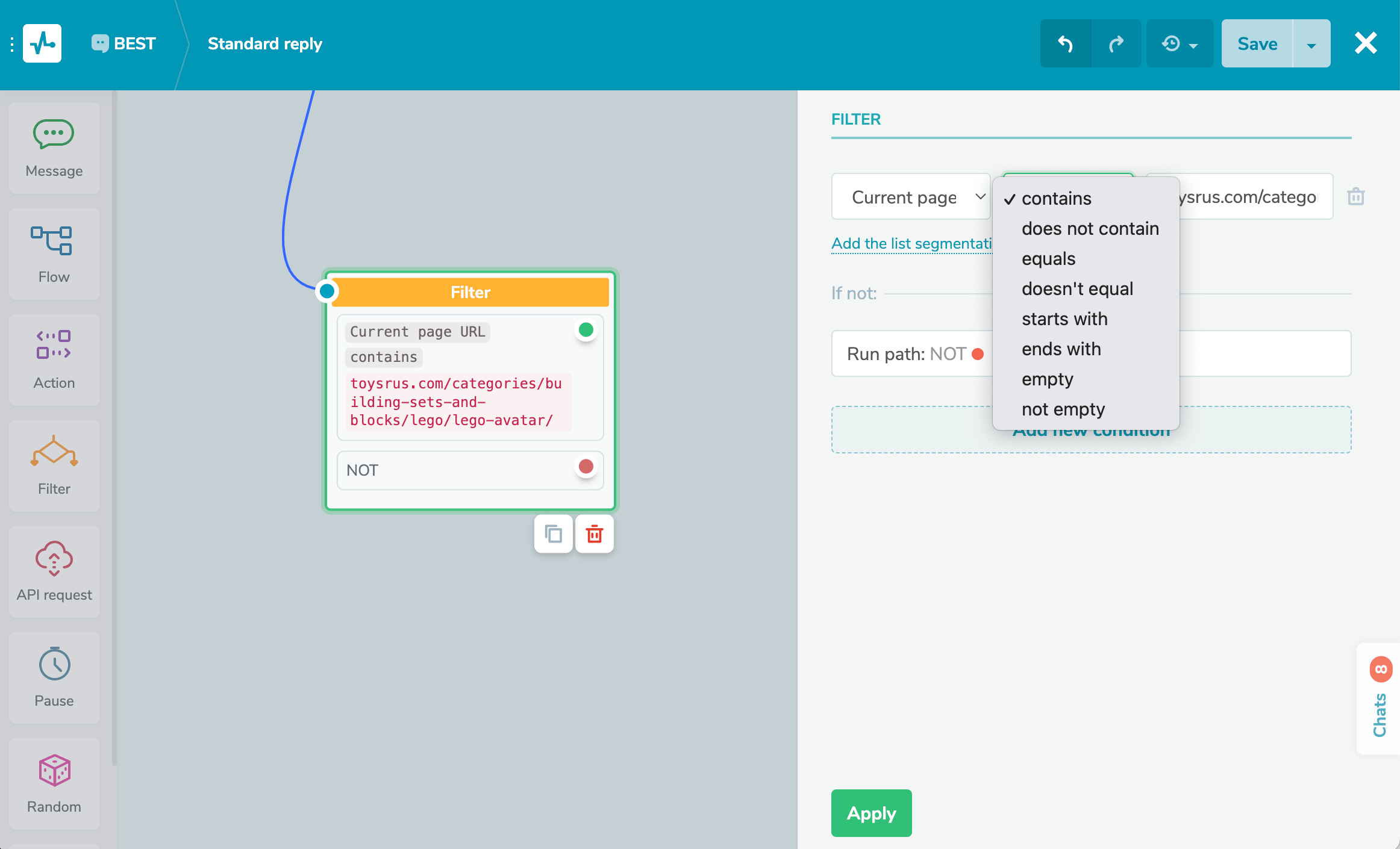The height and width of the screenshot is (849, 1400).
Task: Duplicate the Filter node with copy icon
Action: pos(553,533)
